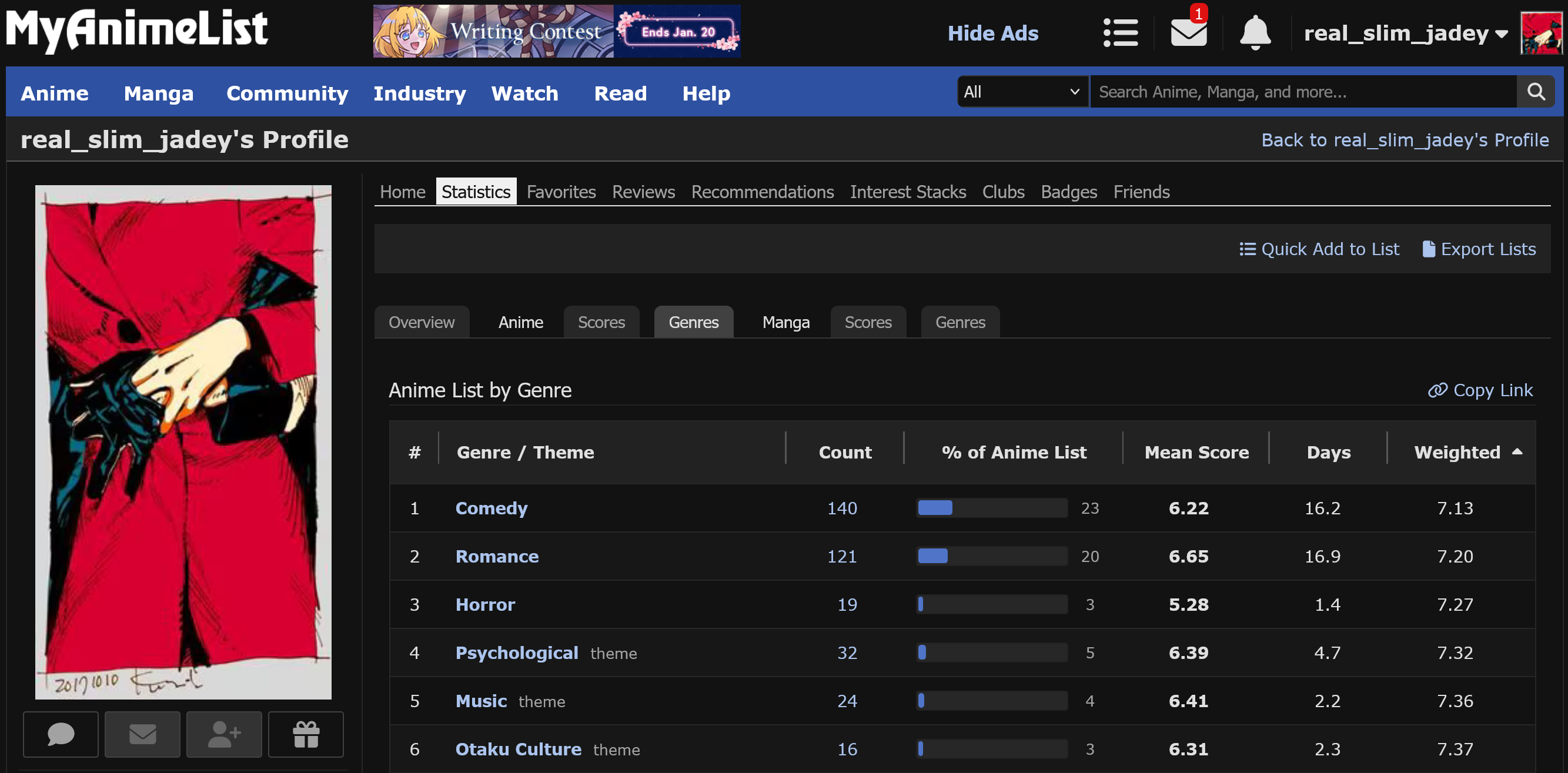Click the notifications bell icon
The height and width of the screenshot is (773, 1568).
[x=1255, y=33]
